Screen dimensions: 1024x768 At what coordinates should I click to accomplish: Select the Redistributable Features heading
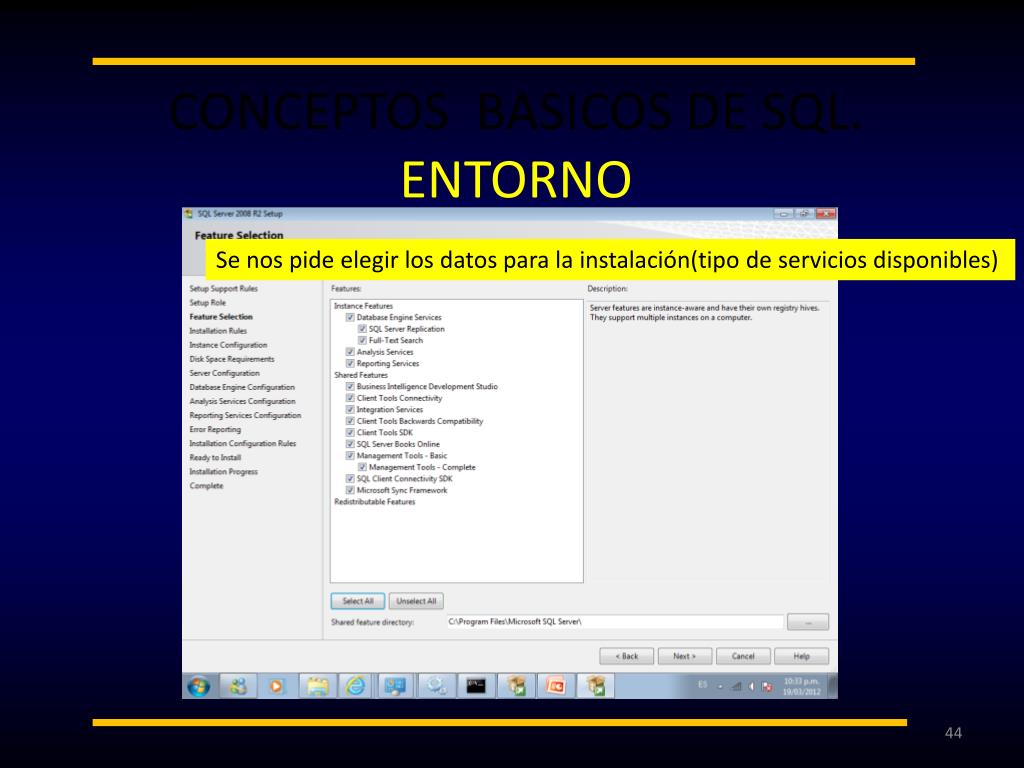pyautogui.click(x=375, y=502)
